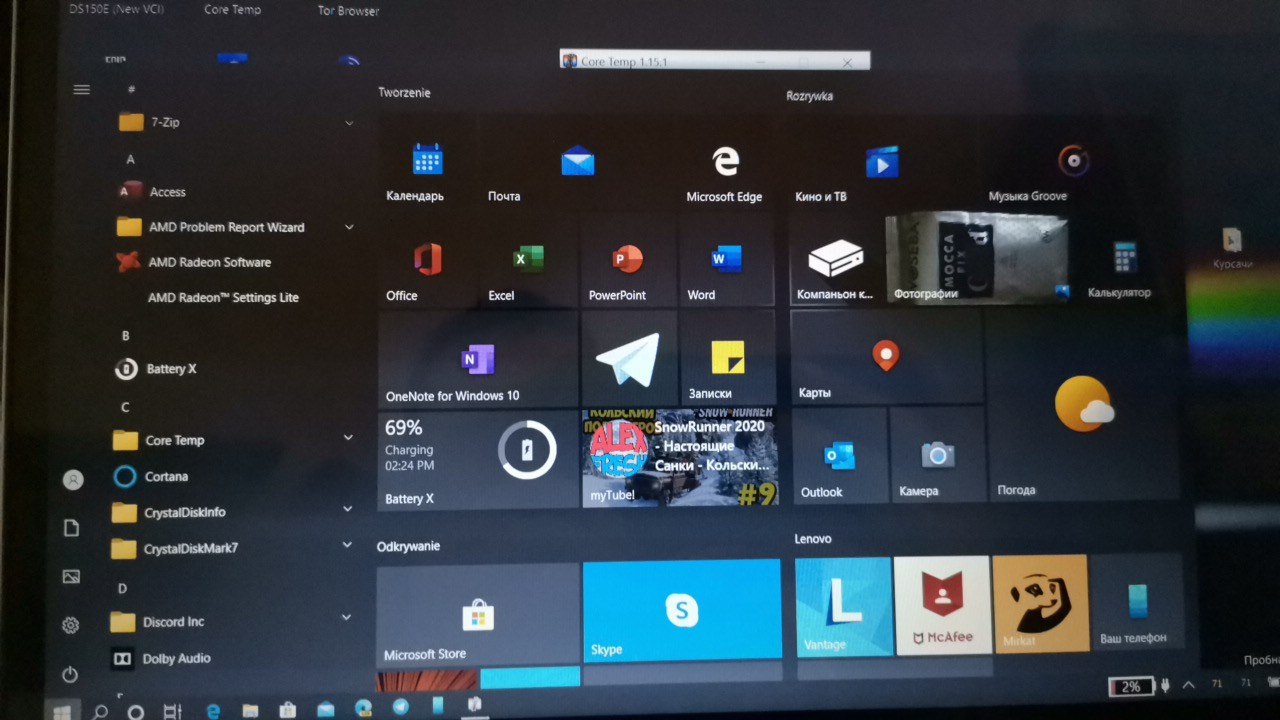This screenshot has height=720, width=1280.
Task: Launch the Skype tile
Action: click(x=682, y=610)
